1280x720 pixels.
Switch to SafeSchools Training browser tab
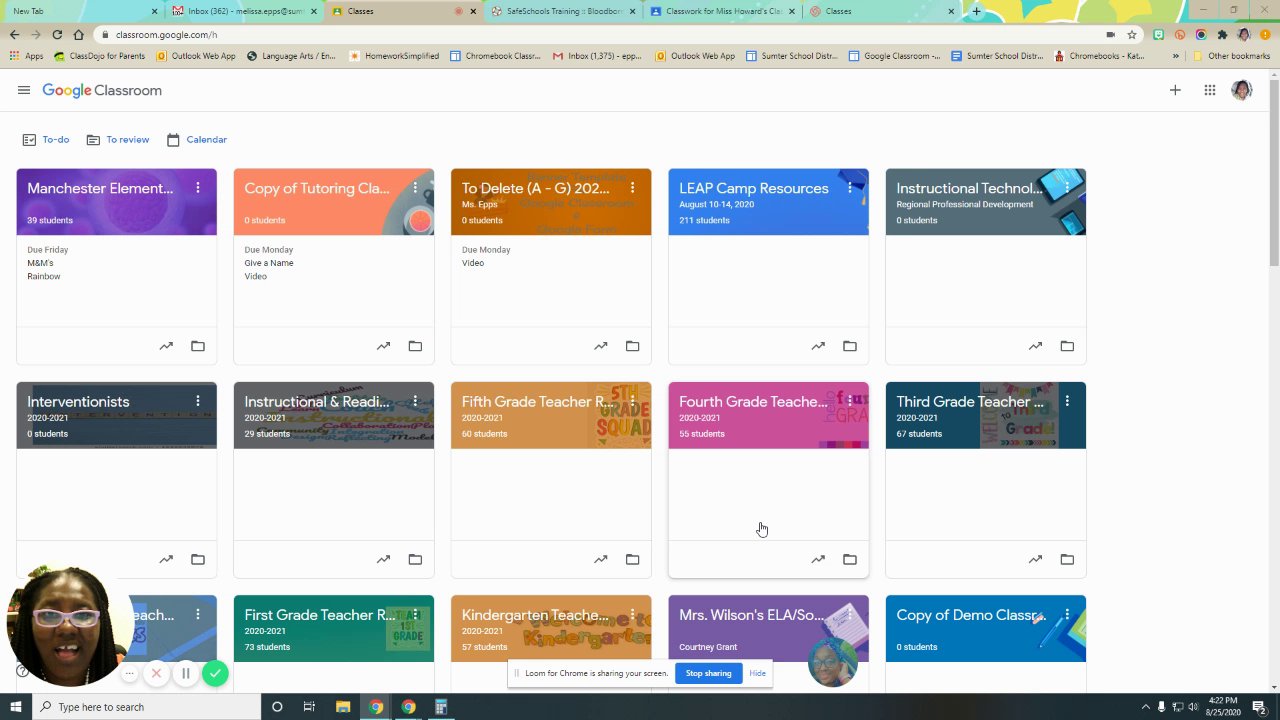563,11
